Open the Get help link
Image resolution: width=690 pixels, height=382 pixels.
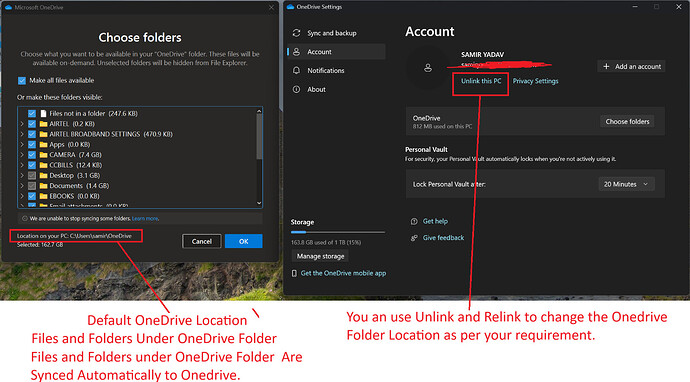click(435, 221)
